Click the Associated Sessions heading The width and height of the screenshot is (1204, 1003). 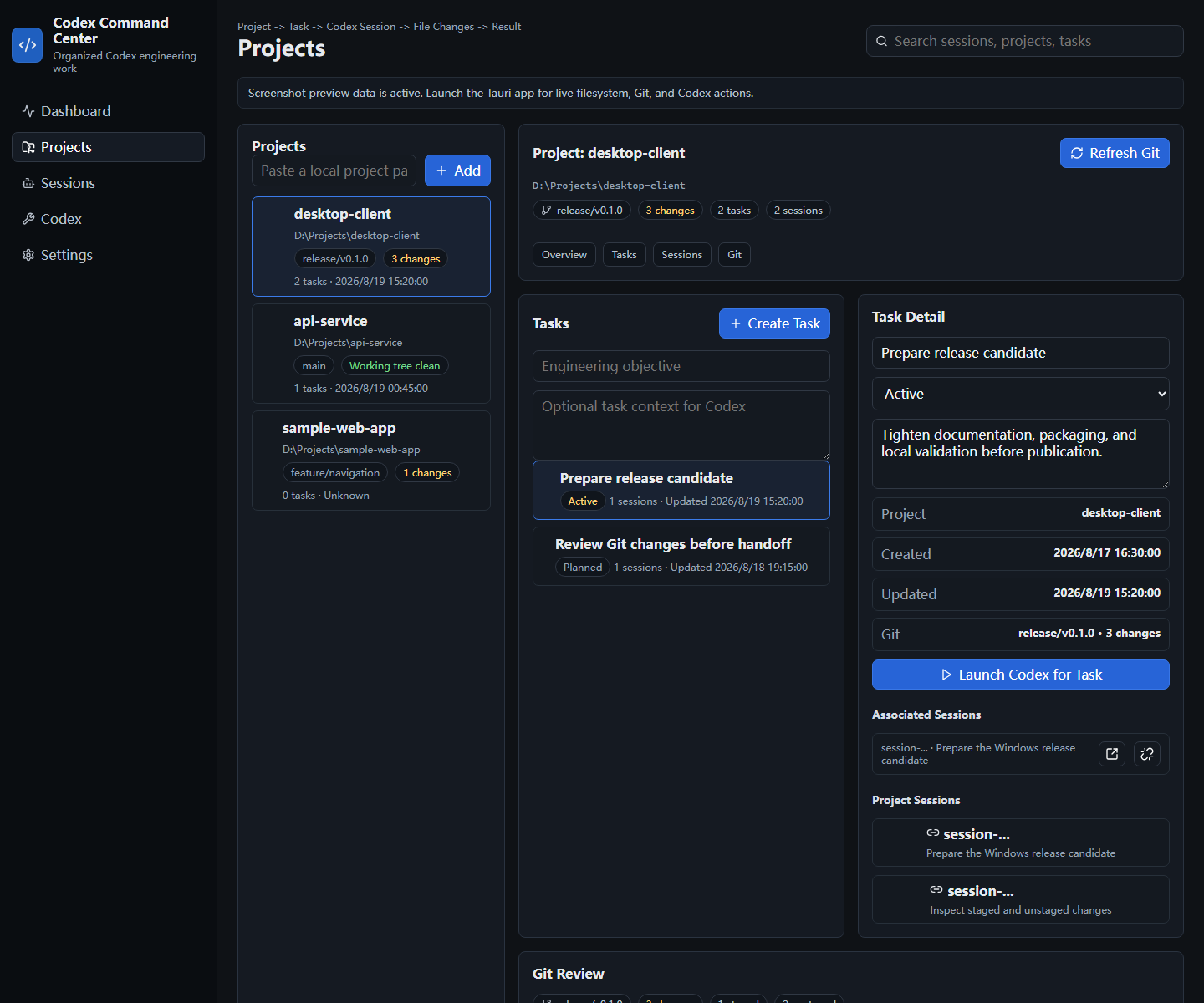(926, 715)
